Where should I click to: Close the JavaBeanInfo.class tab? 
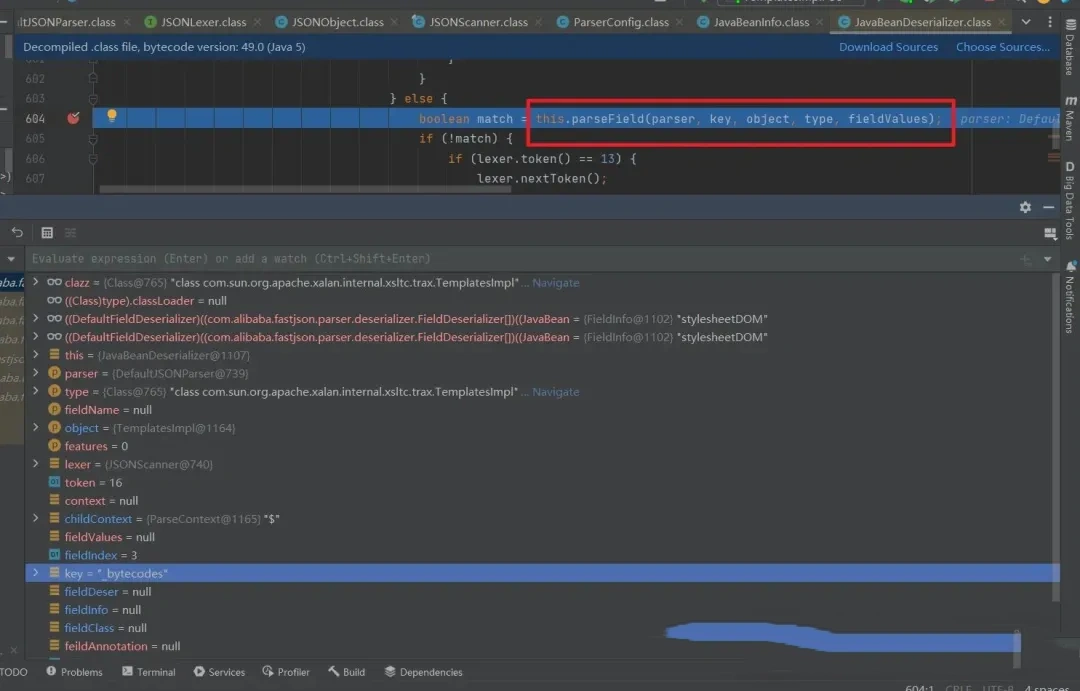pyautogui.click(x=820, y=22)
